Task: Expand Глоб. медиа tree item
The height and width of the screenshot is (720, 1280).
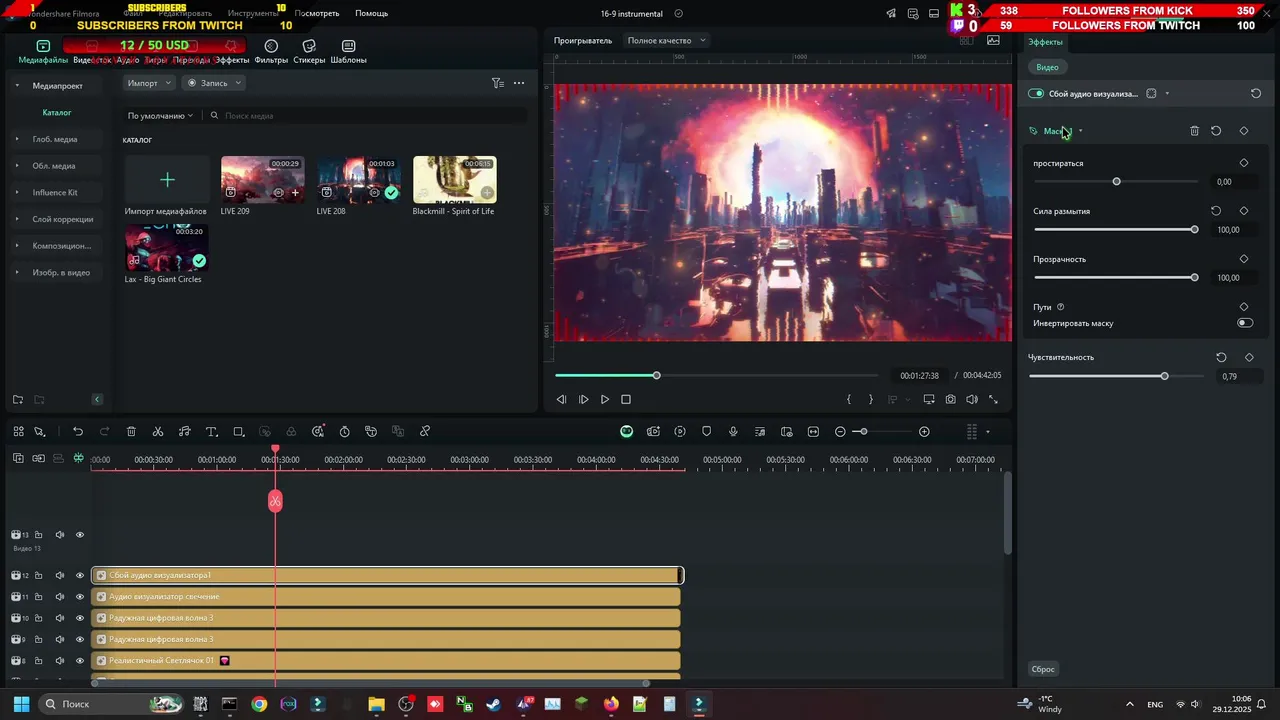Action: point(17,139)
